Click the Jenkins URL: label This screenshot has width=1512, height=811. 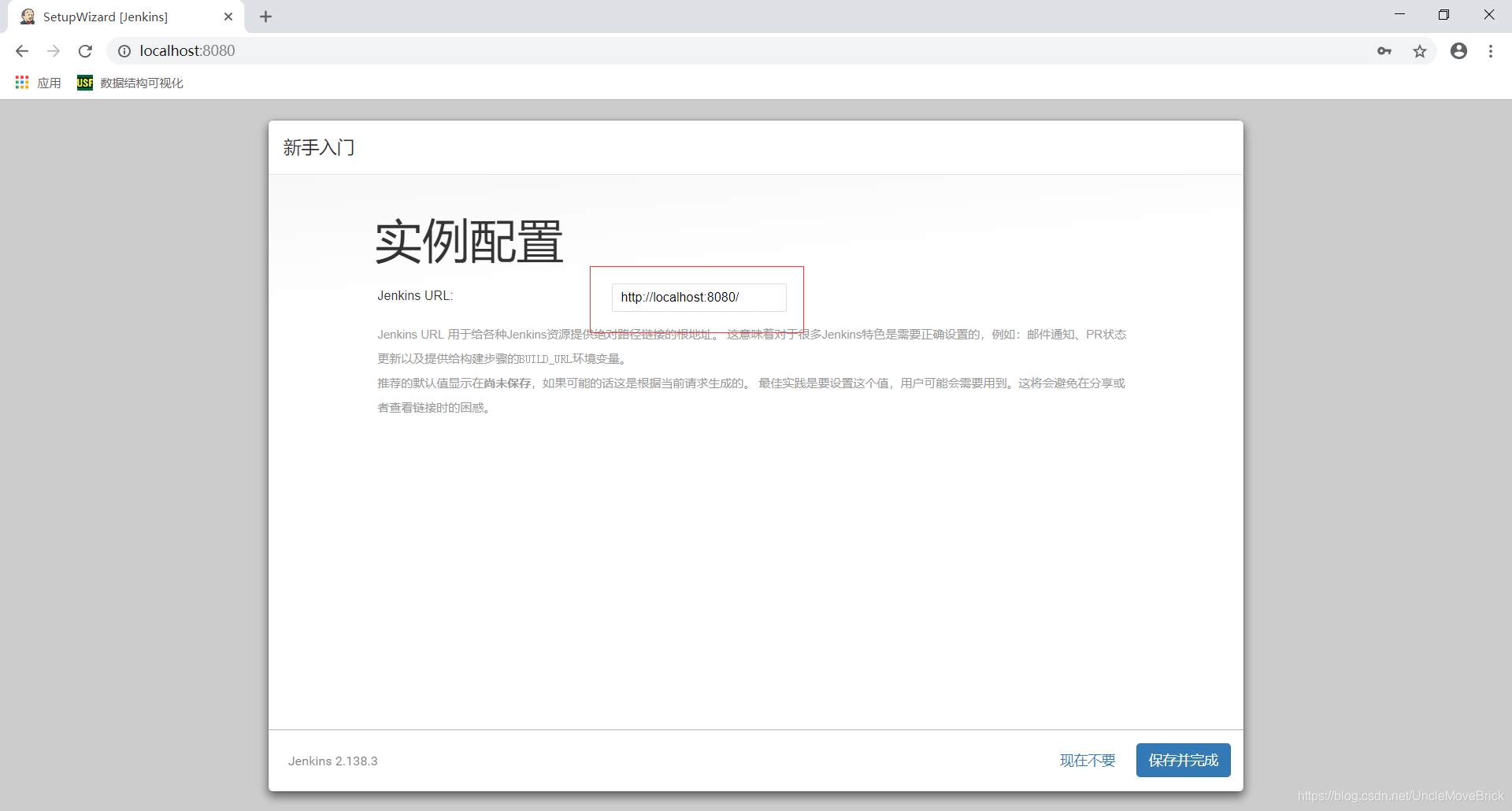[x=415, y=296]
